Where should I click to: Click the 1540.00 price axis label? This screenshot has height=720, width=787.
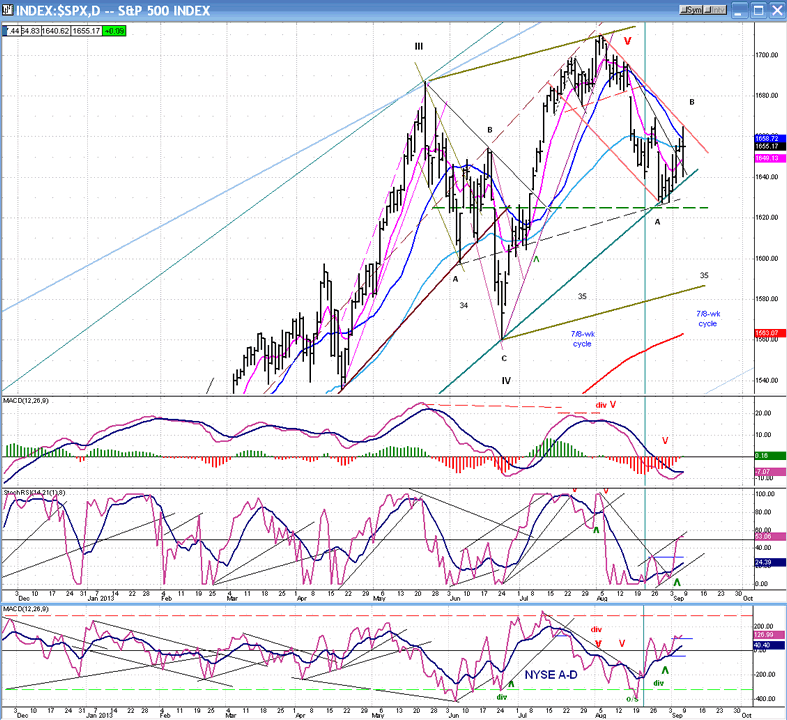768,380
